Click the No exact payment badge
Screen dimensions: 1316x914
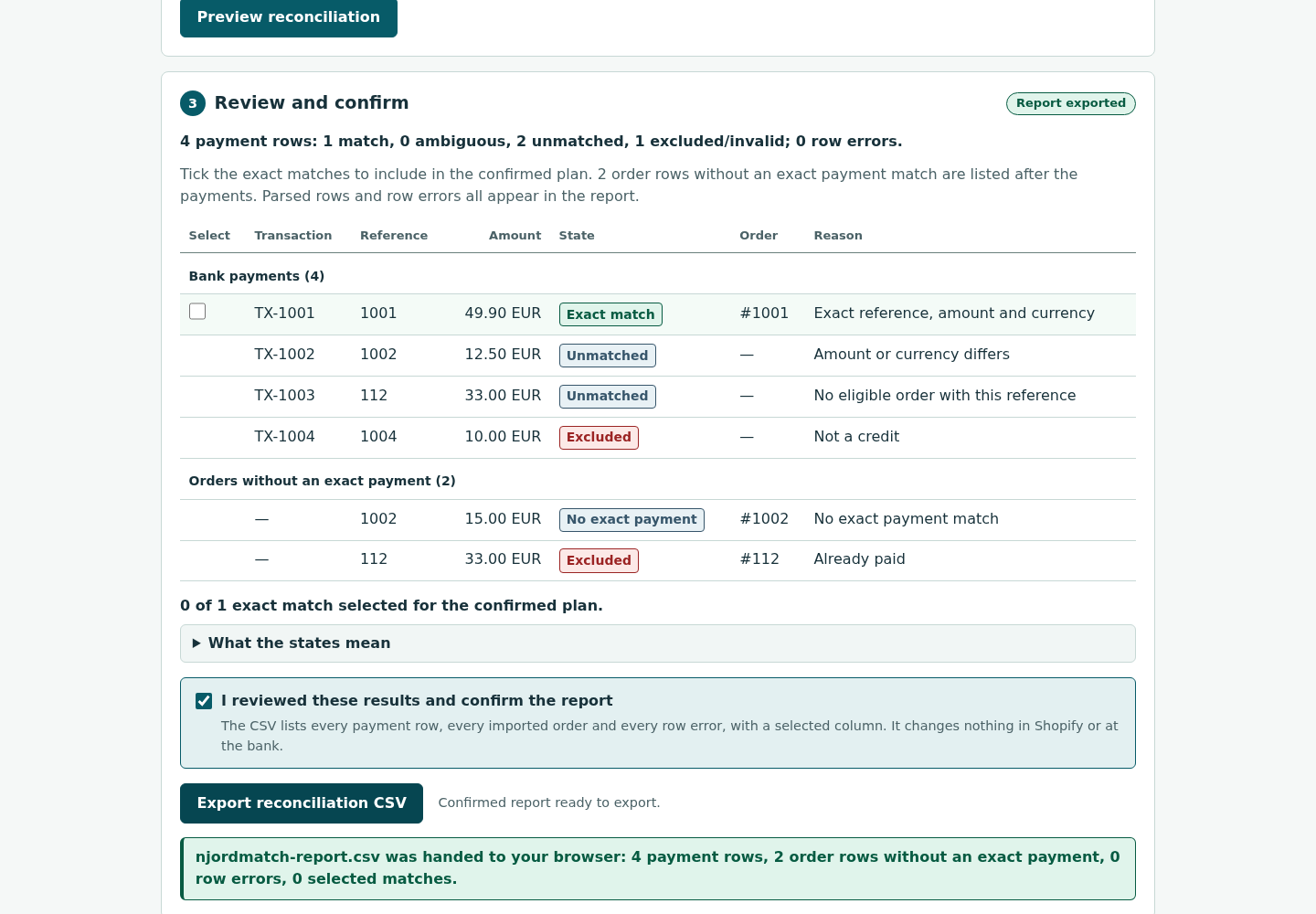[631, 520]
